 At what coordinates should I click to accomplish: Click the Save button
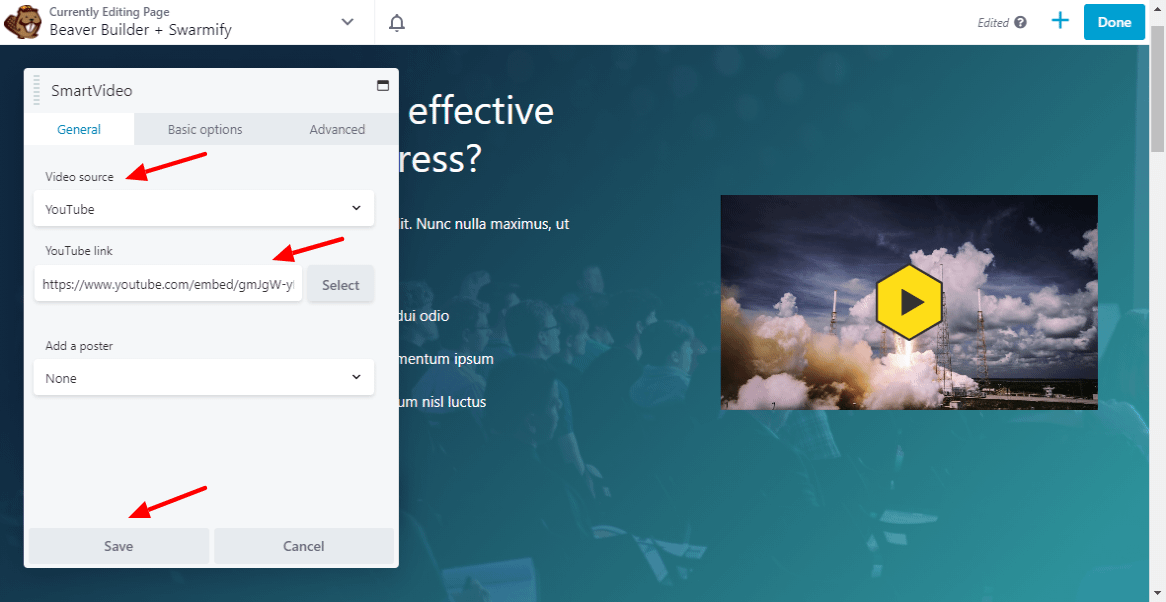click(x=119, y=546)
